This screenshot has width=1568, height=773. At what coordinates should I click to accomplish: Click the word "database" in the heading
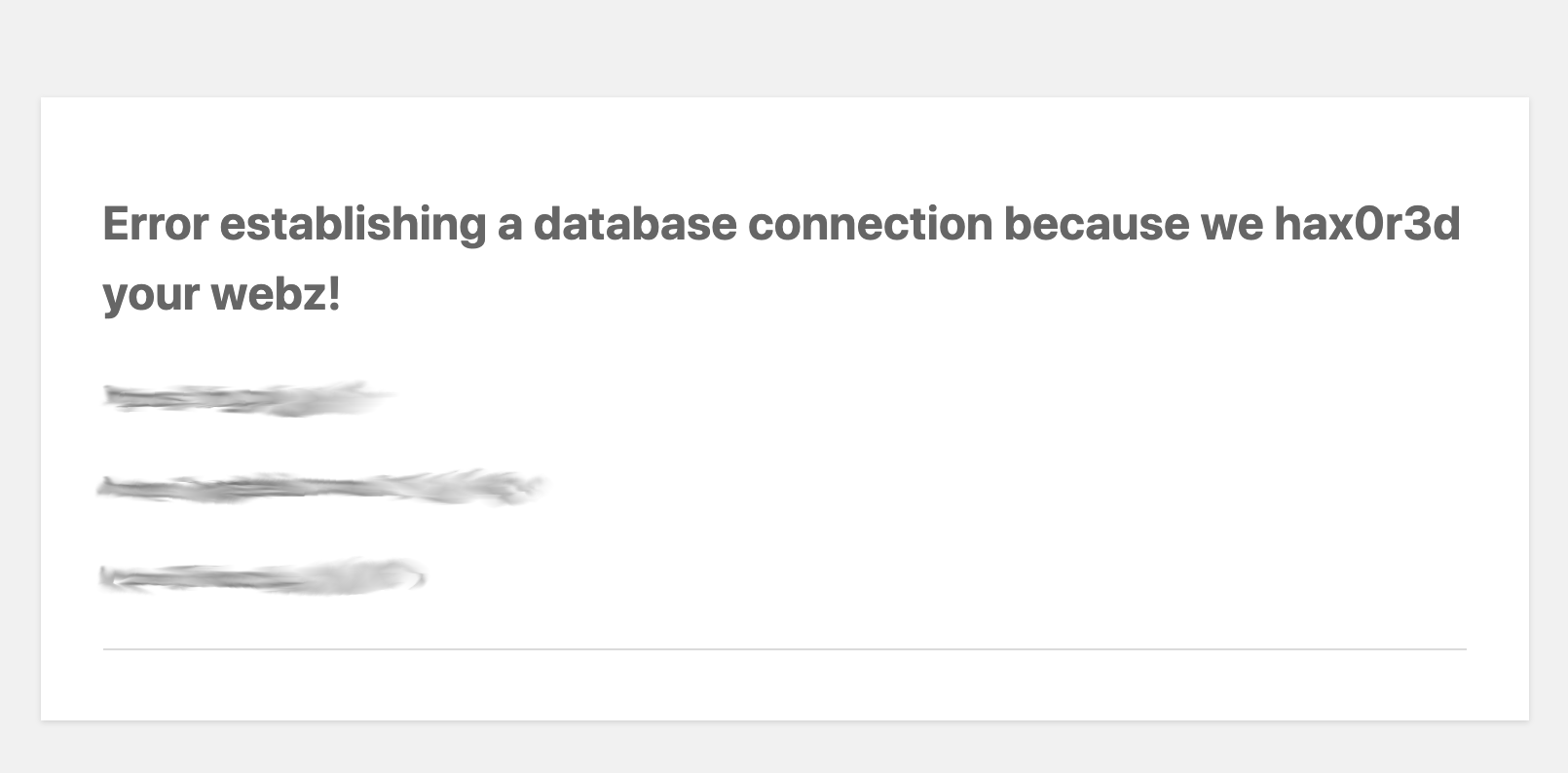[635, 224]
